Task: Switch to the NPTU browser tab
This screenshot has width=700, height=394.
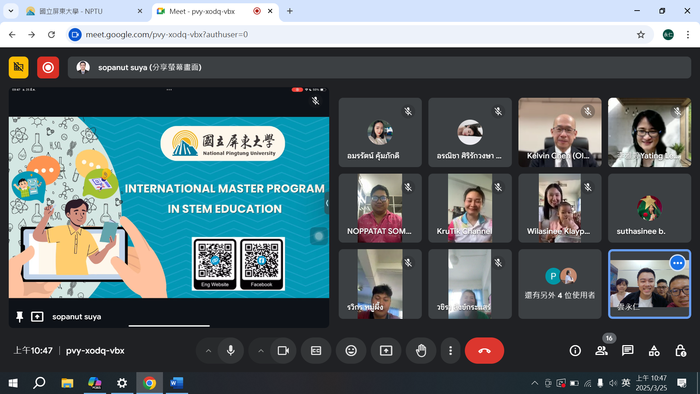Action: 83,11
